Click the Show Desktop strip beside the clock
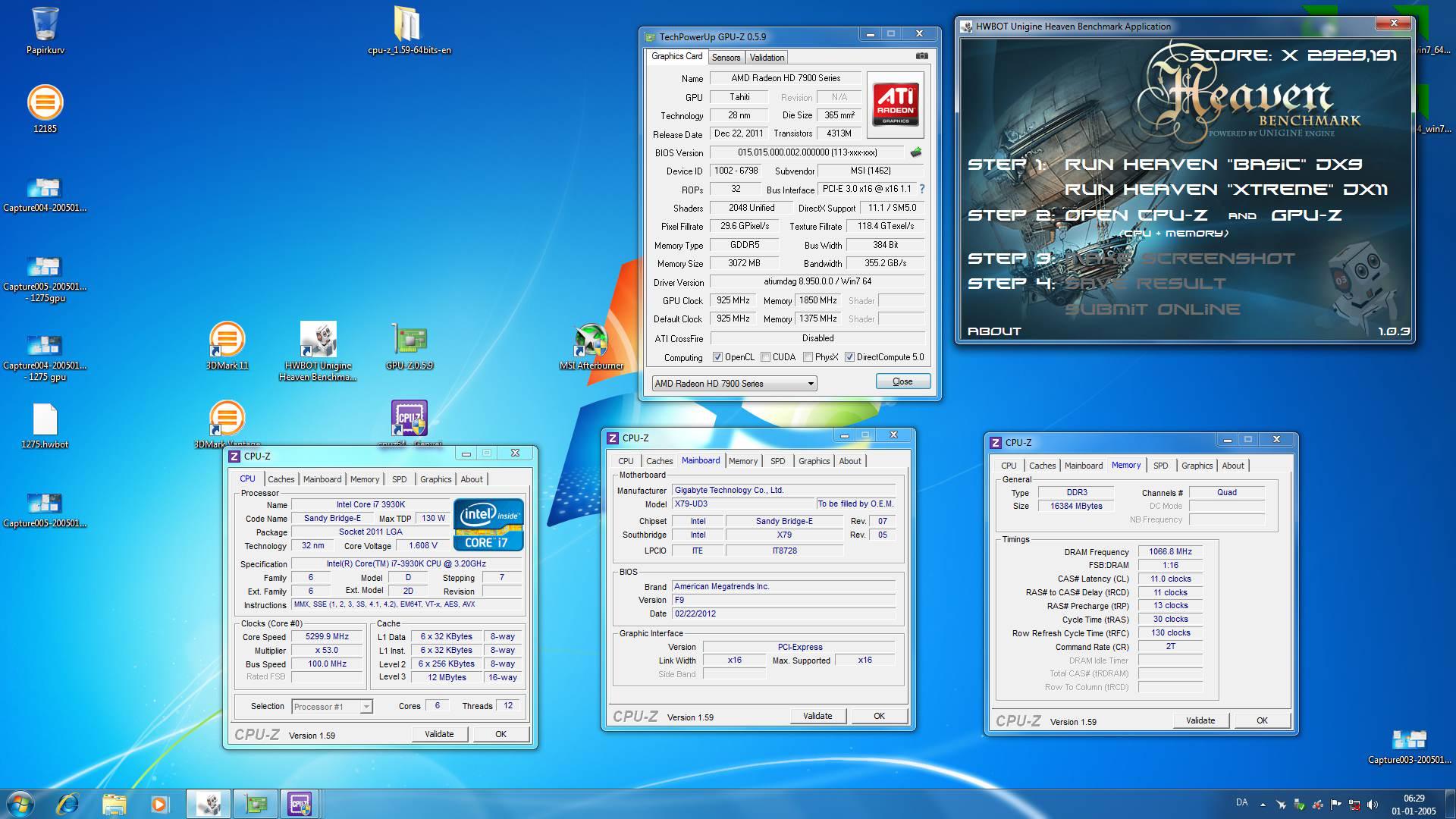Image resolution: width=1456 pixels, height=819 pixels. click(1450, 804)
